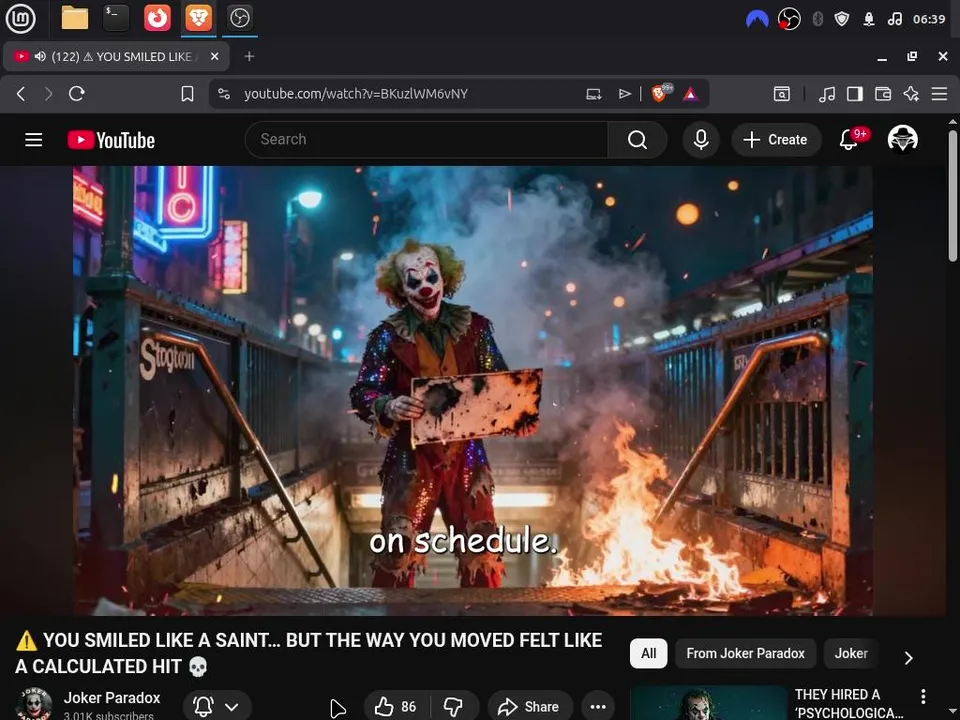The height and width of the screenshot is (720, 960).
Task: Open the Brave Wallet icon
Action: click(883, 94)
